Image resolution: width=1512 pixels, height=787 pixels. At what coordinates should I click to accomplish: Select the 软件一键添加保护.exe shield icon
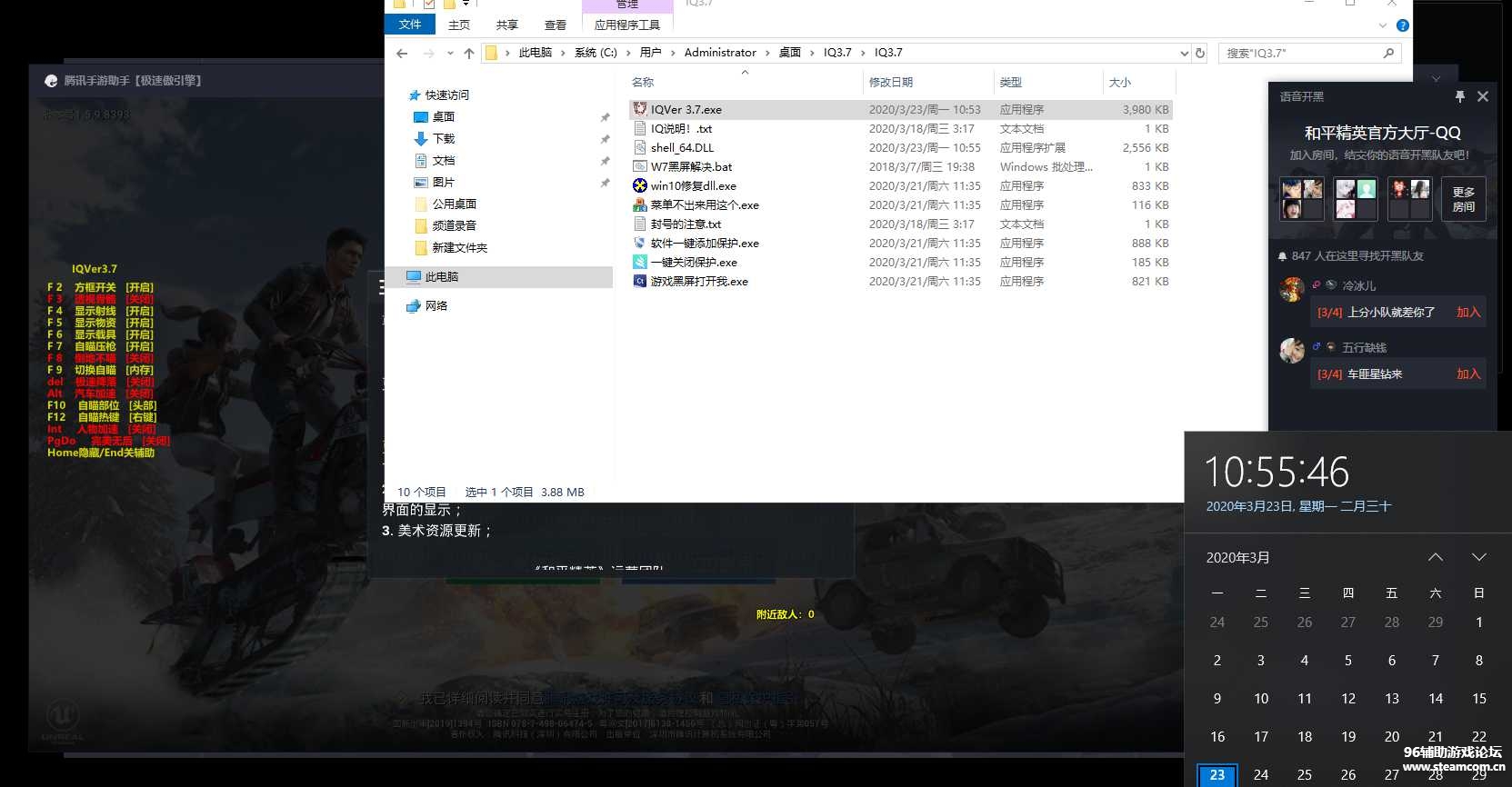tap(640, 243)
